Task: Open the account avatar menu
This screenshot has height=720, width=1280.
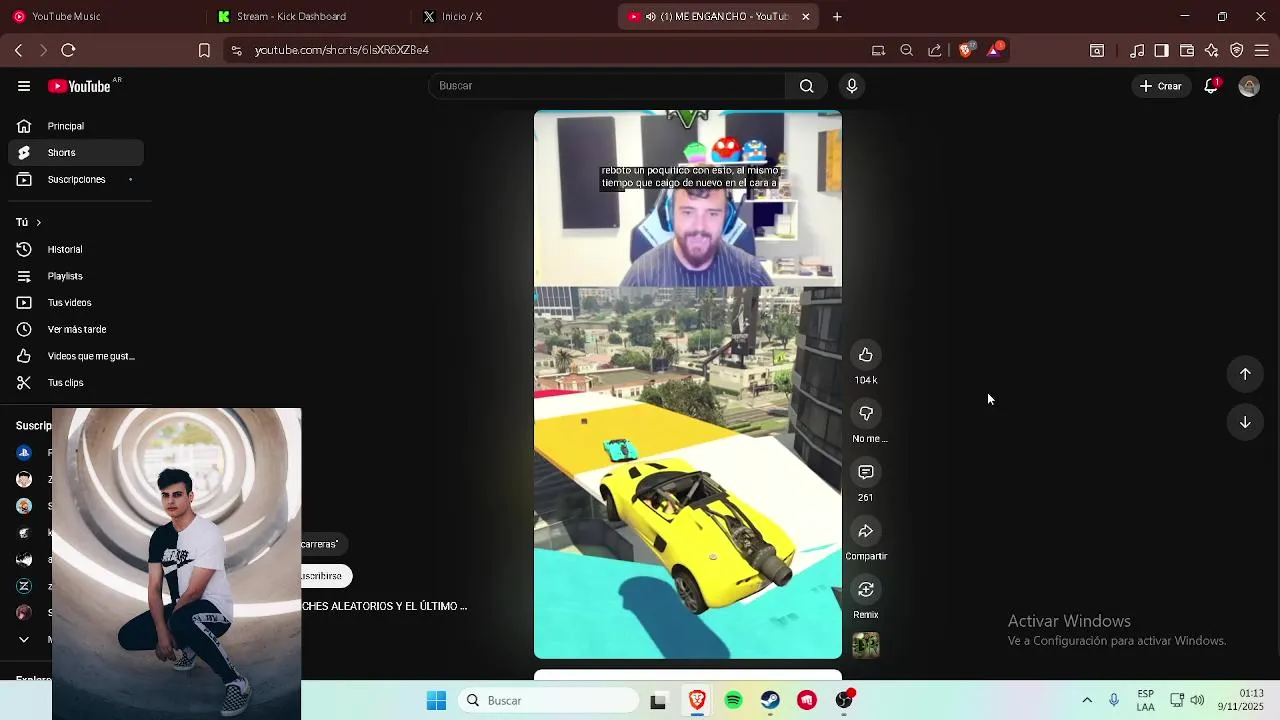Action: point(1248,86)
